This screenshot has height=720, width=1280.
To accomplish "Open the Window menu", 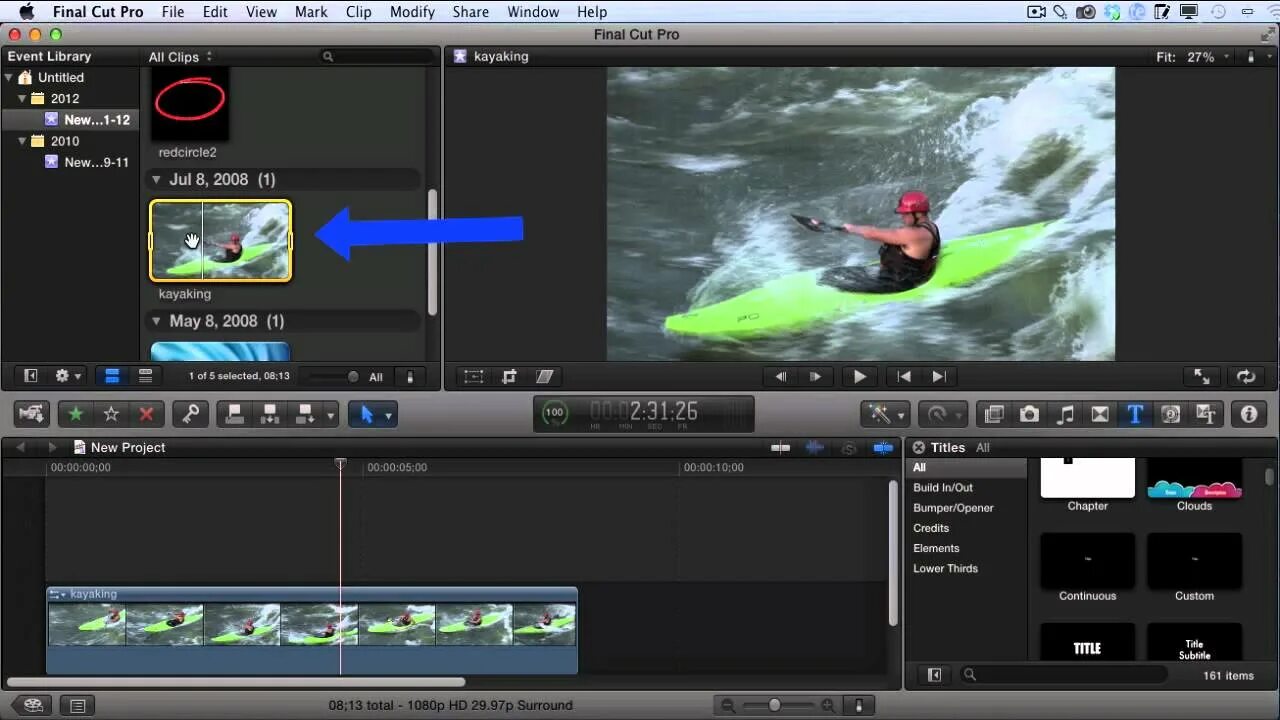I will 533,12.
